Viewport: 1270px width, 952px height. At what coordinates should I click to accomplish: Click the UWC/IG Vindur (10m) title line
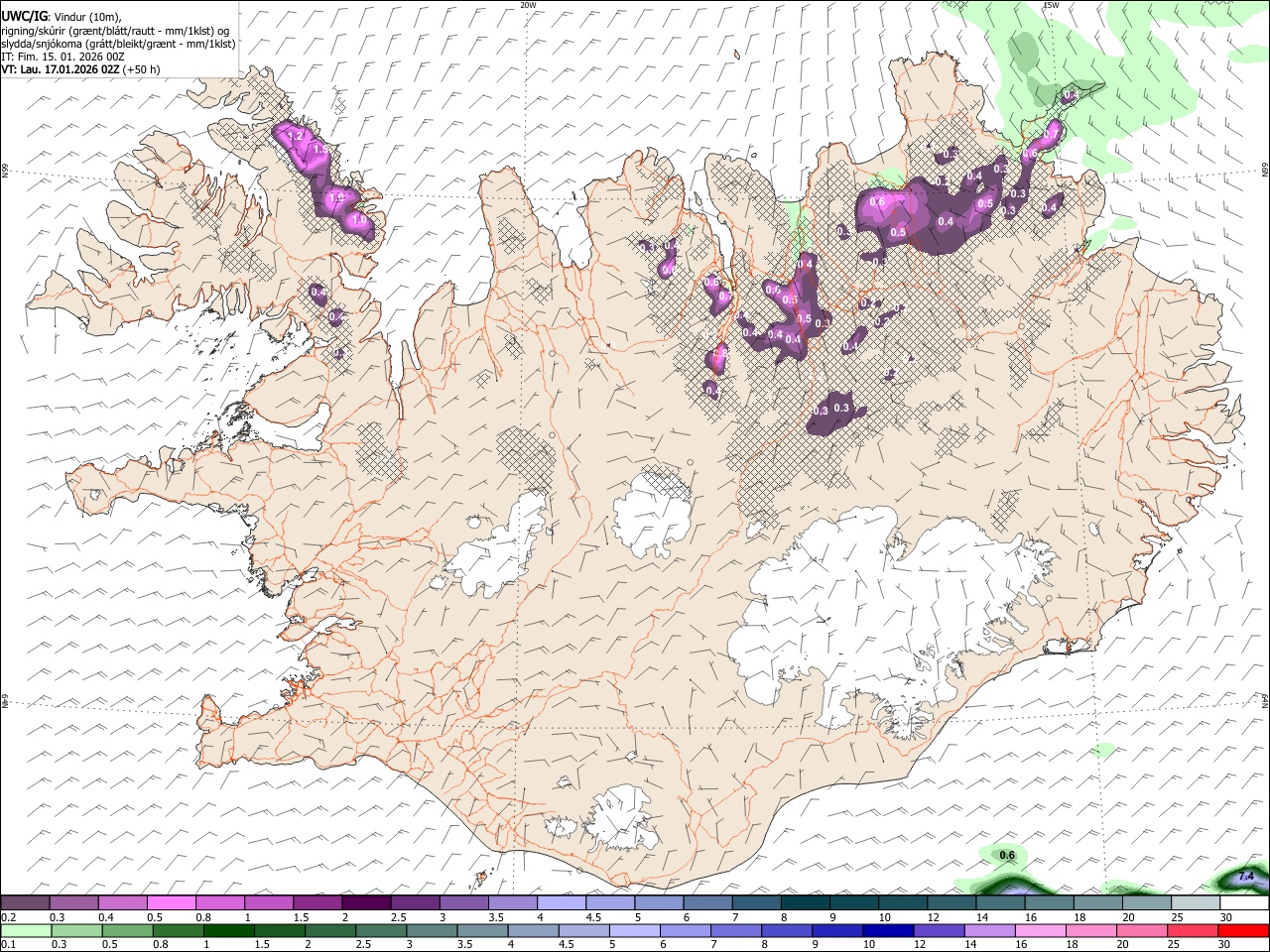pos(62,16)
